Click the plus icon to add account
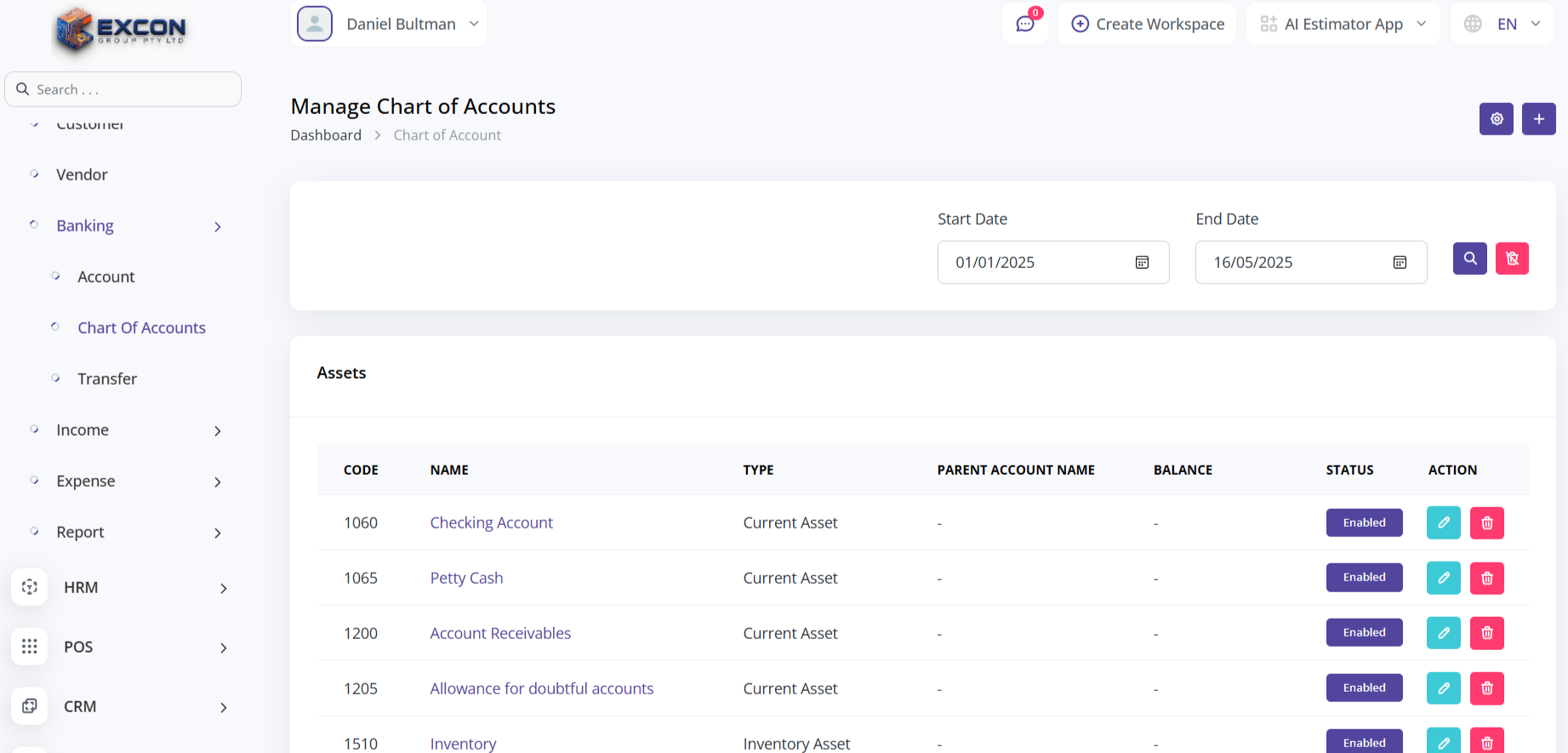 click(x=1538, y=119)
